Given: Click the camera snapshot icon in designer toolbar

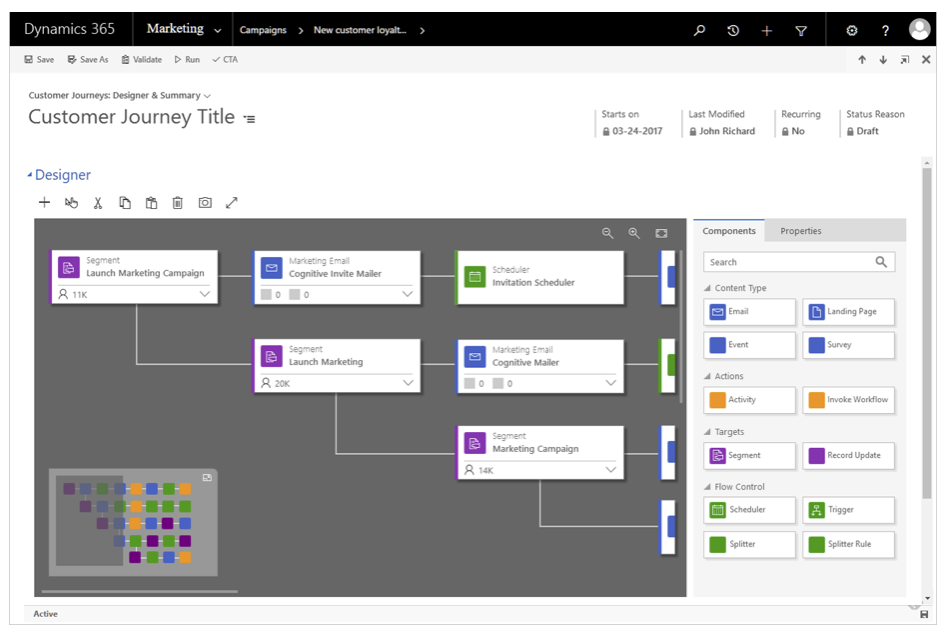Looking at the screenshot, I should (x=205, y=203).
